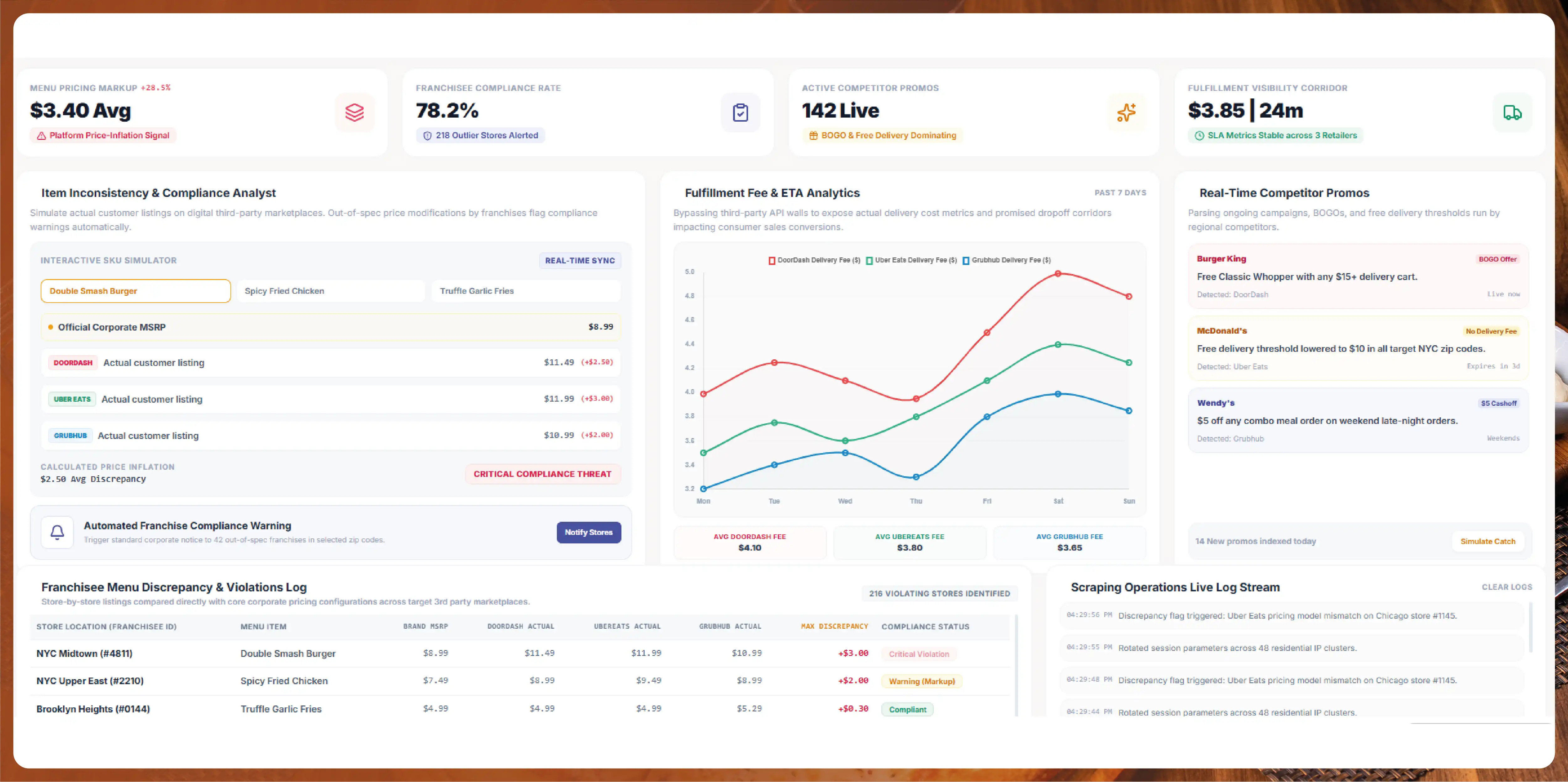The image size is (1568, 782).
Task: Click the shield icon next to 218 Outlier Stores Alerted
Action: click(x=427, y=136)
